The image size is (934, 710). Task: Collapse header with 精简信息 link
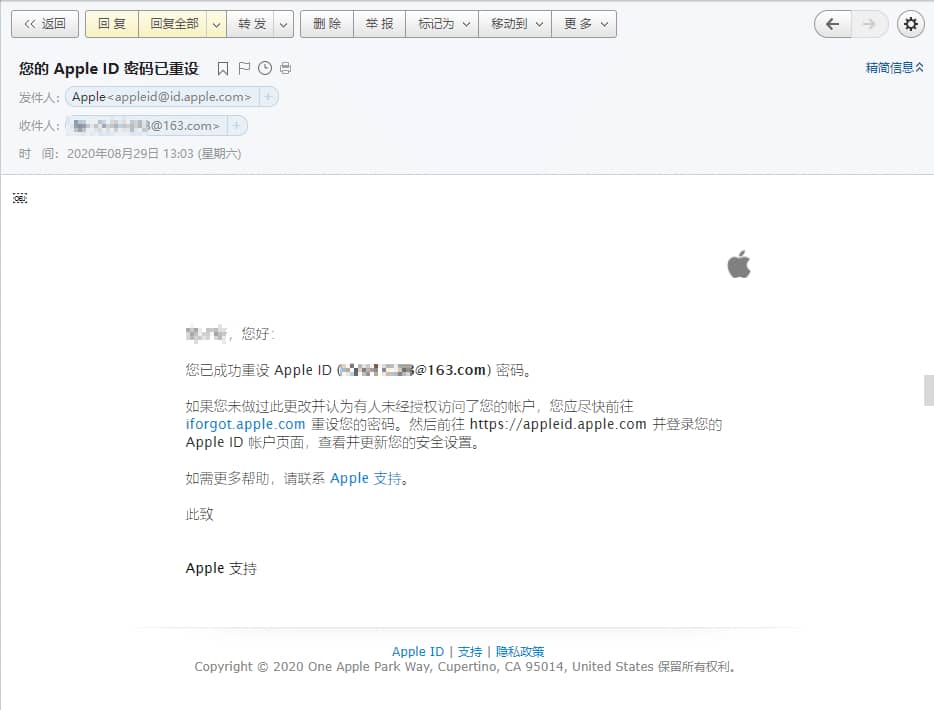[895, 67]
